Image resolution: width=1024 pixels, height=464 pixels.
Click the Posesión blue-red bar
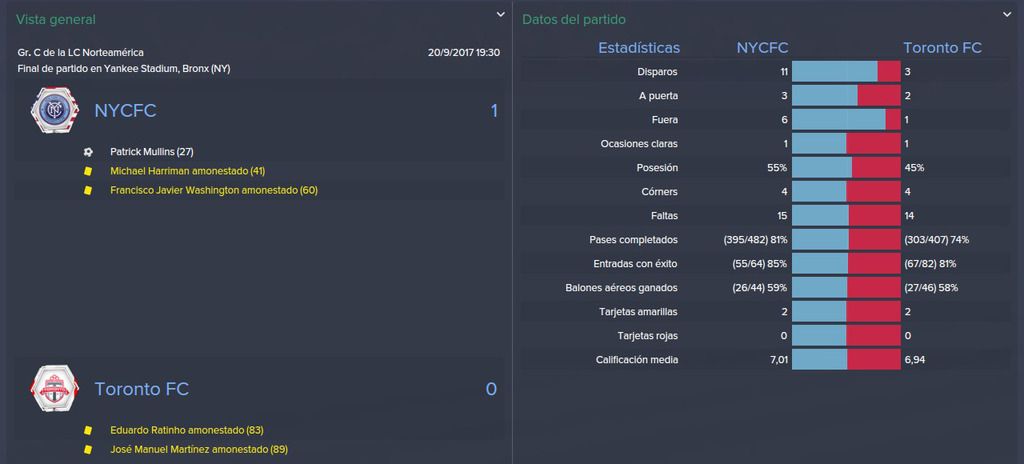point(846,168)
